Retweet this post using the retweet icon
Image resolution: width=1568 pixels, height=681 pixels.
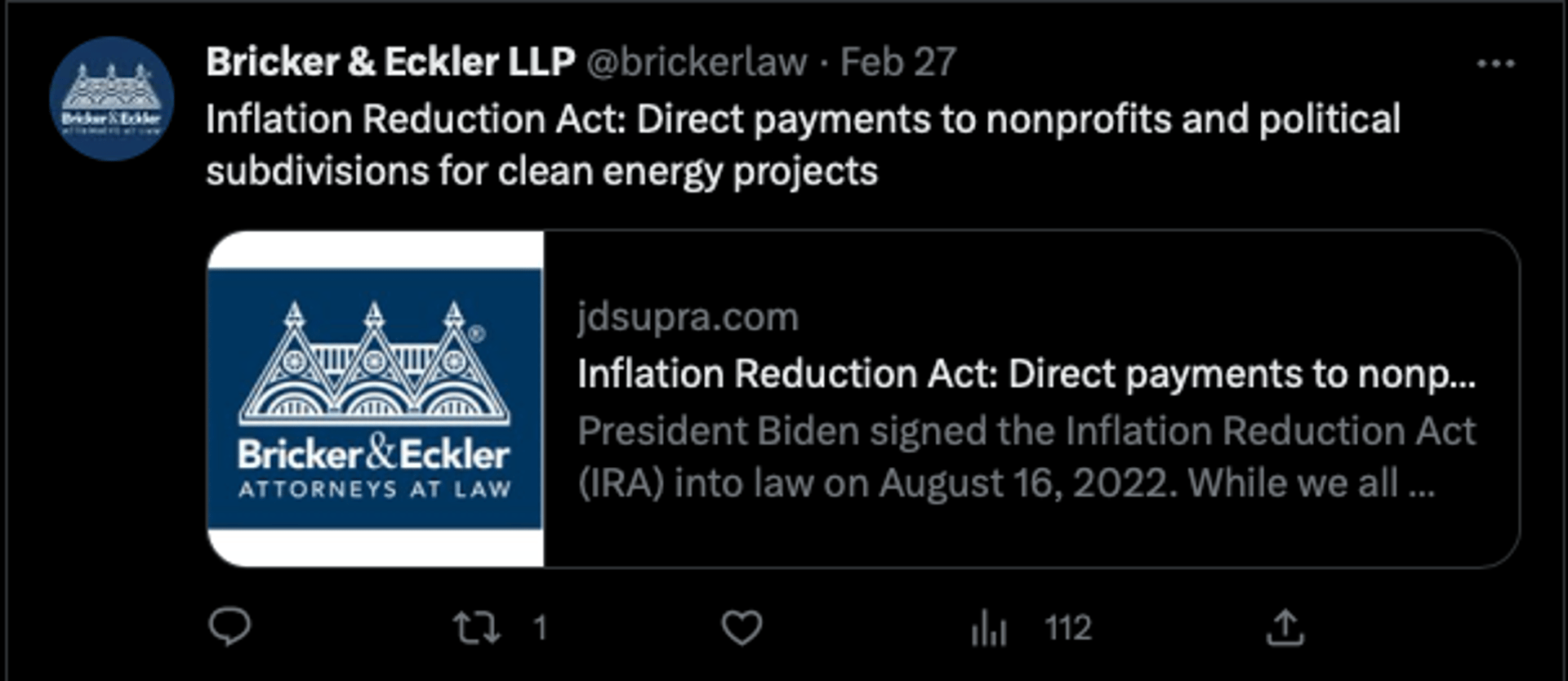point(477,628)
